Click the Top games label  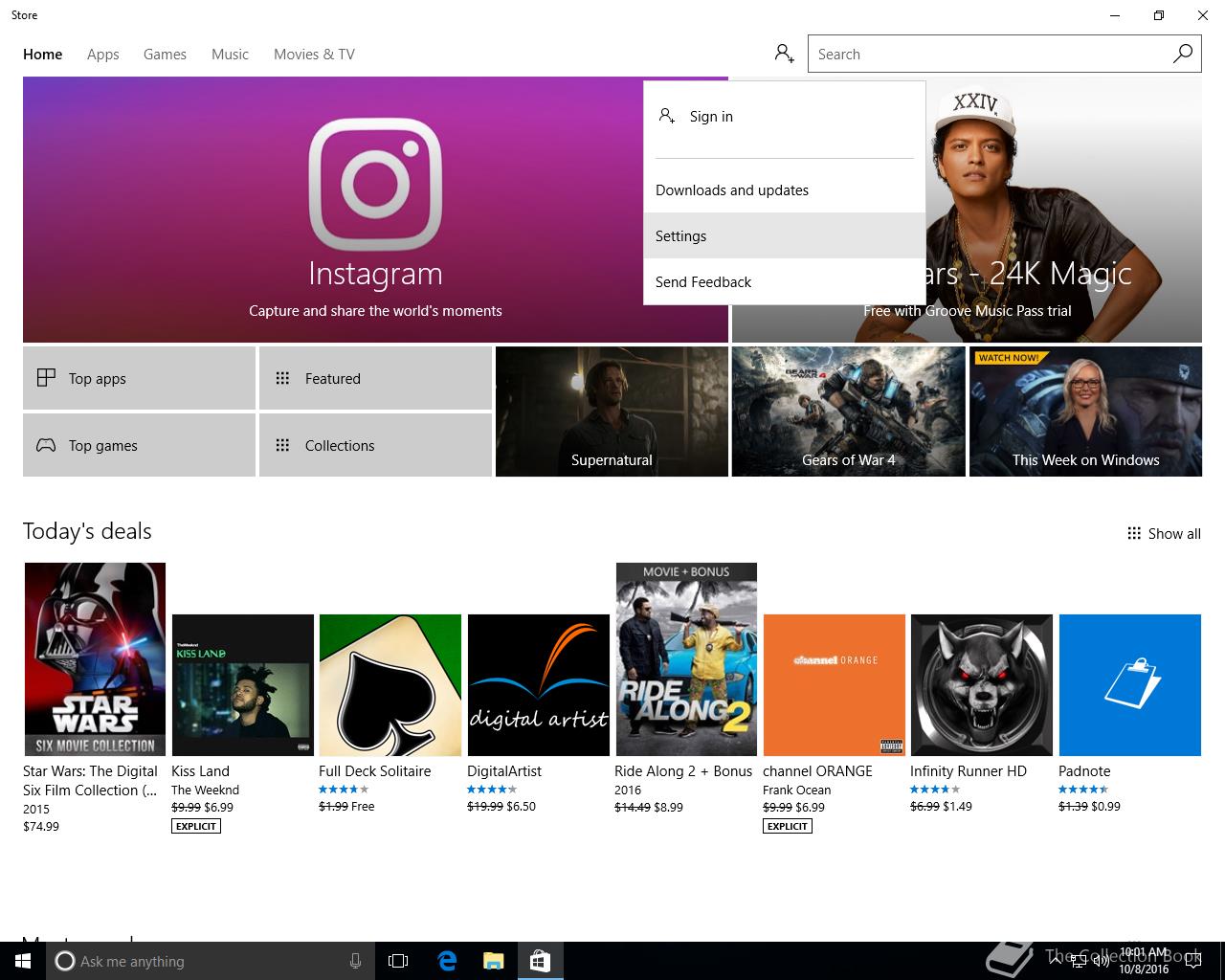click(103, 446)
